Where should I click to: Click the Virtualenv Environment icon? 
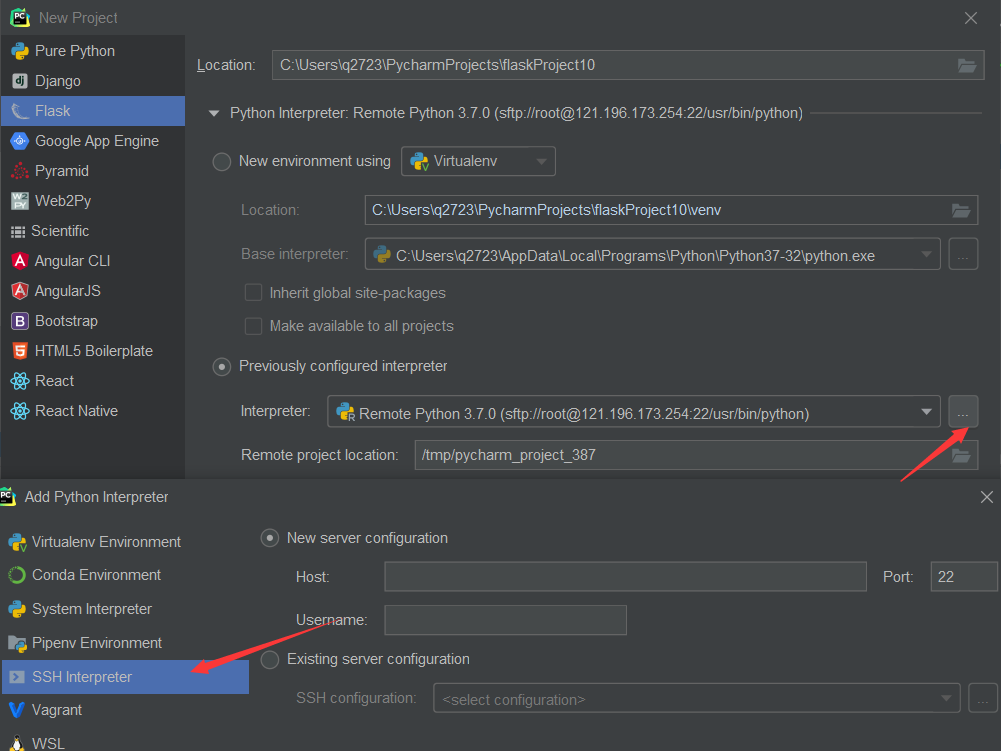coord(17,543)
